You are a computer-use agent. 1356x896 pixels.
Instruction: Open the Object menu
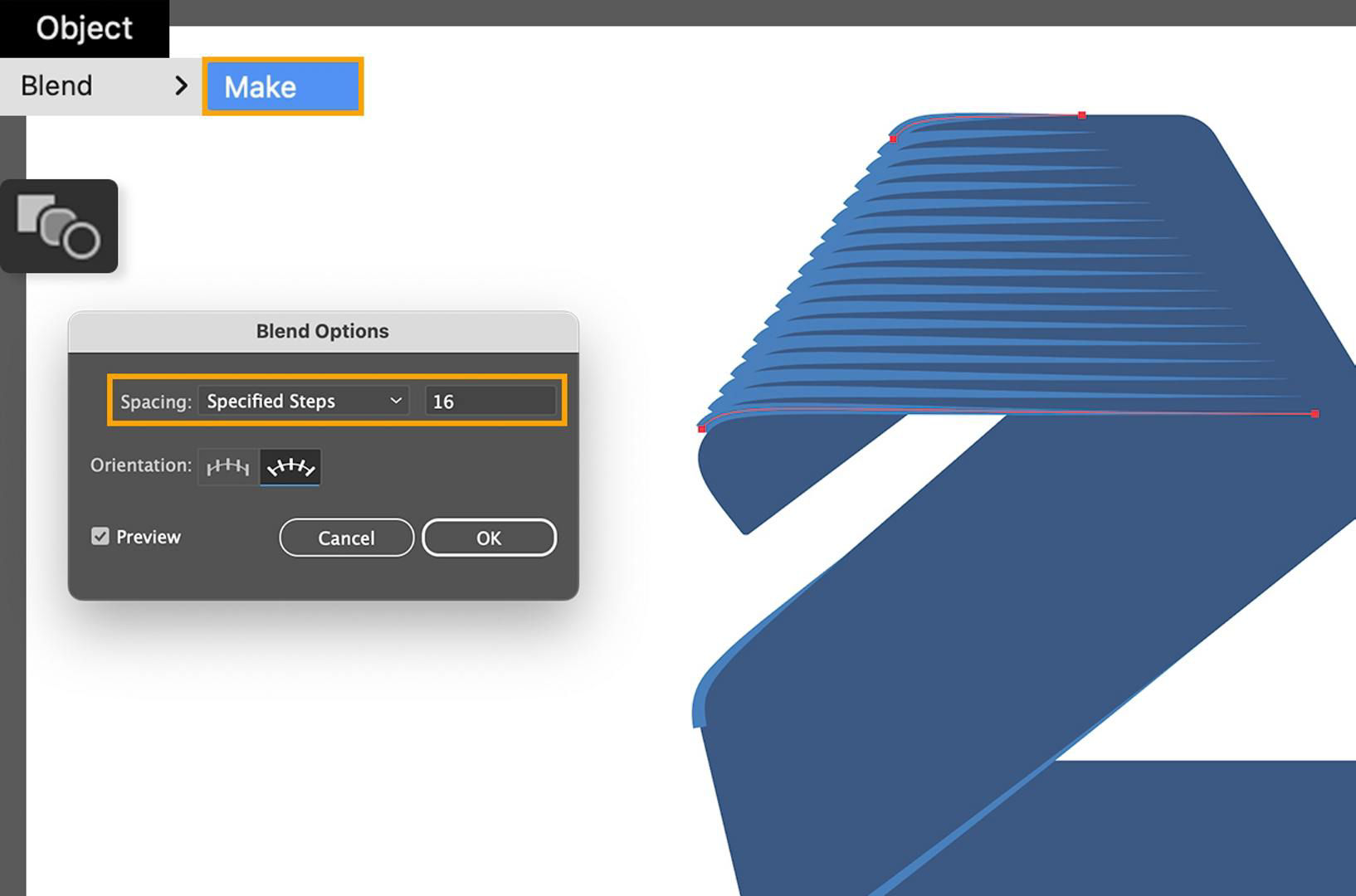click(x=83, y=27)
